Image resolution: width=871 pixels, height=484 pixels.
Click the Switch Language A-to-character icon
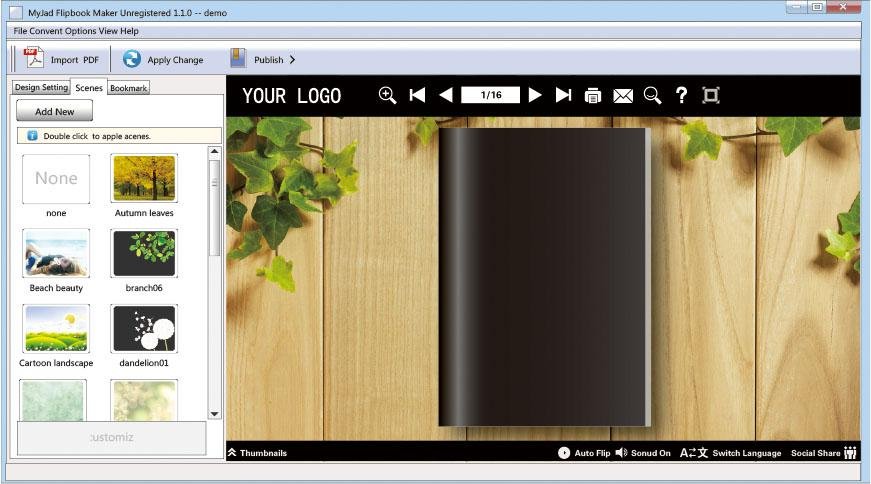click(x=694, y=453)
